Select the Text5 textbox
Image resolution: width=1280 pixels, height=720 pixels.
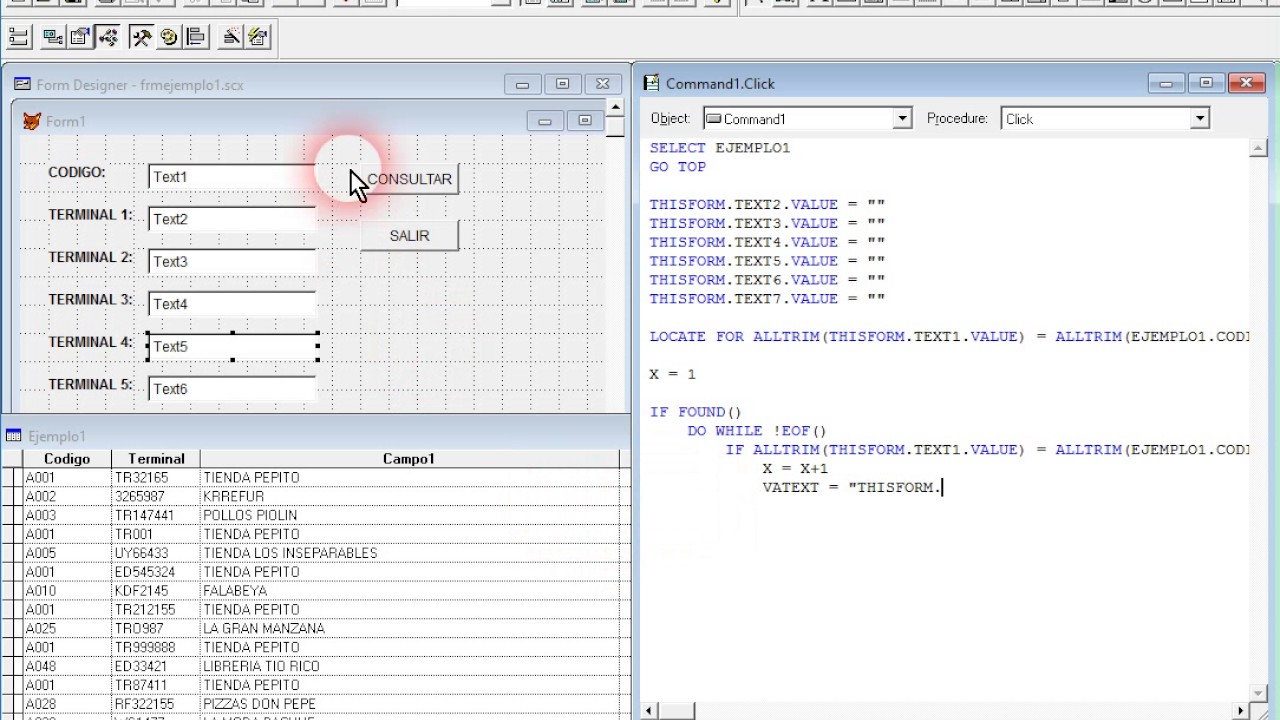click(232, 347)
